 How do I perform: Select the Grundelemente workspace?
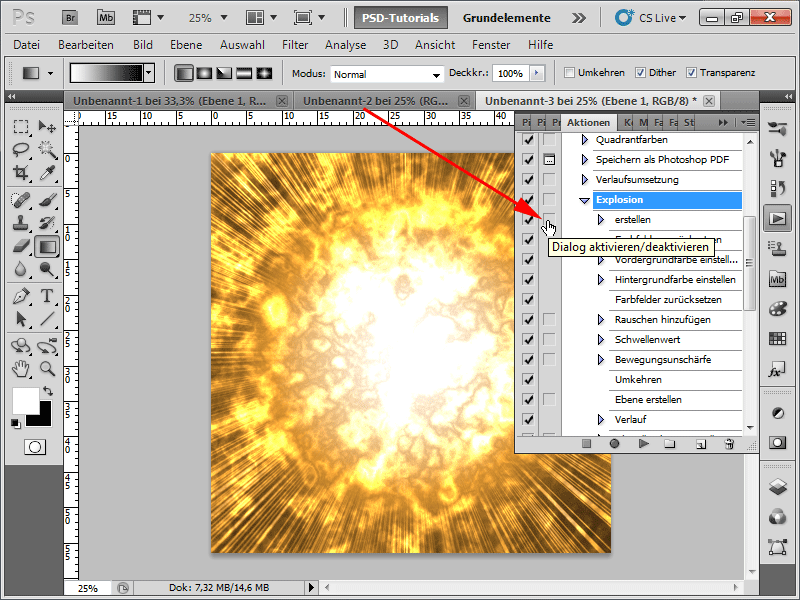pos(507,18)
